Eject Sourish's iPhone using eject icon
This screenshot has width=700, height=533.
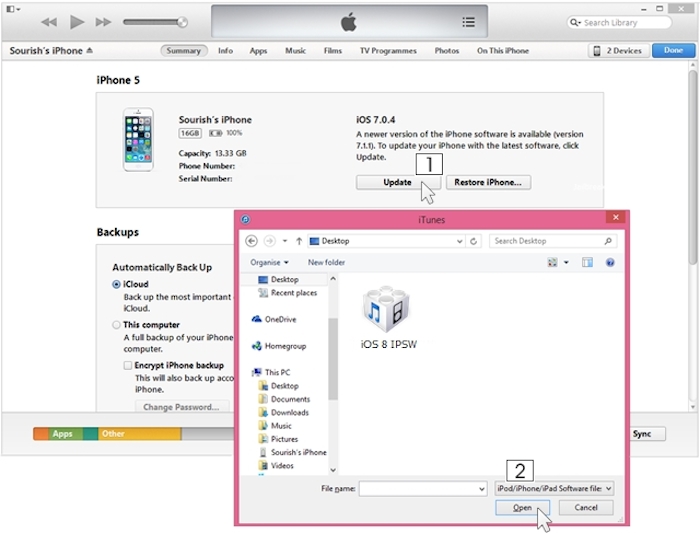click(x=89, y=50)
